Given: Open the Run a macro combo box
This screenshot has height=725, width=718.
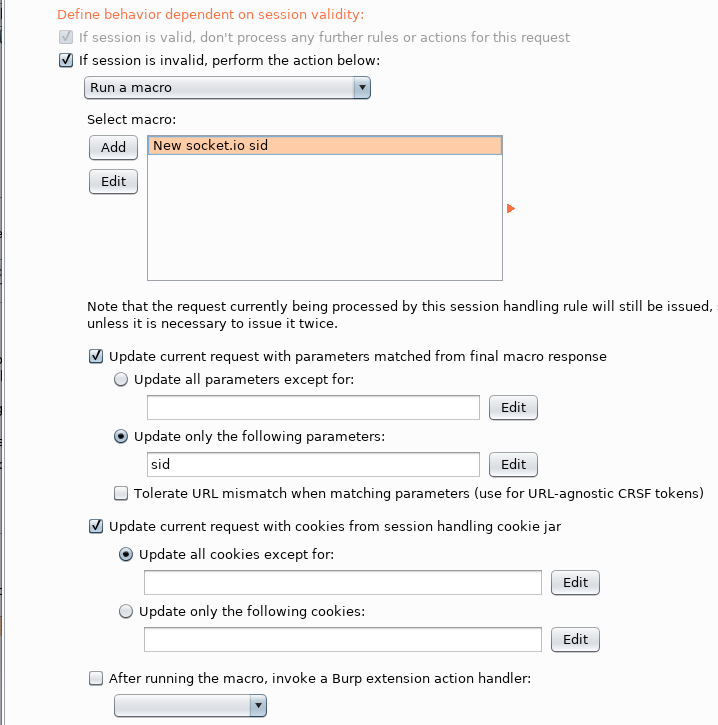Looking at the screenshot, I should pyautogui.click(x=227, y=87).
